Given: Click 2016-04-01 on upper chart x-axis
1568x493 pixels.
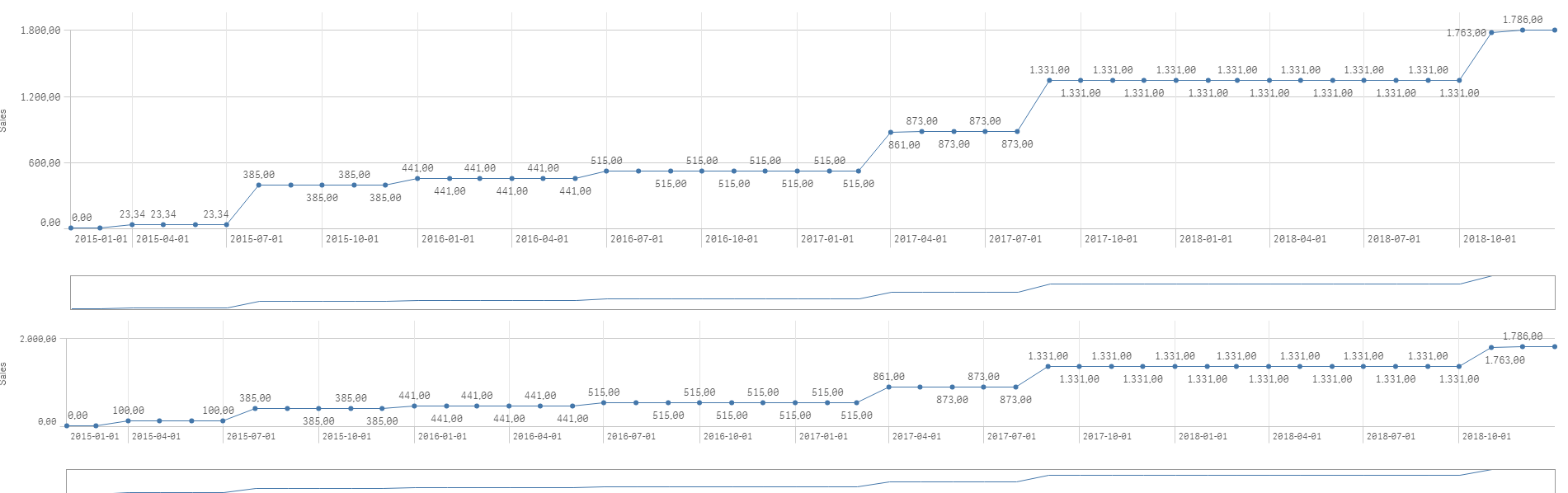Looking at the screenshot, I should pos(542,239).
